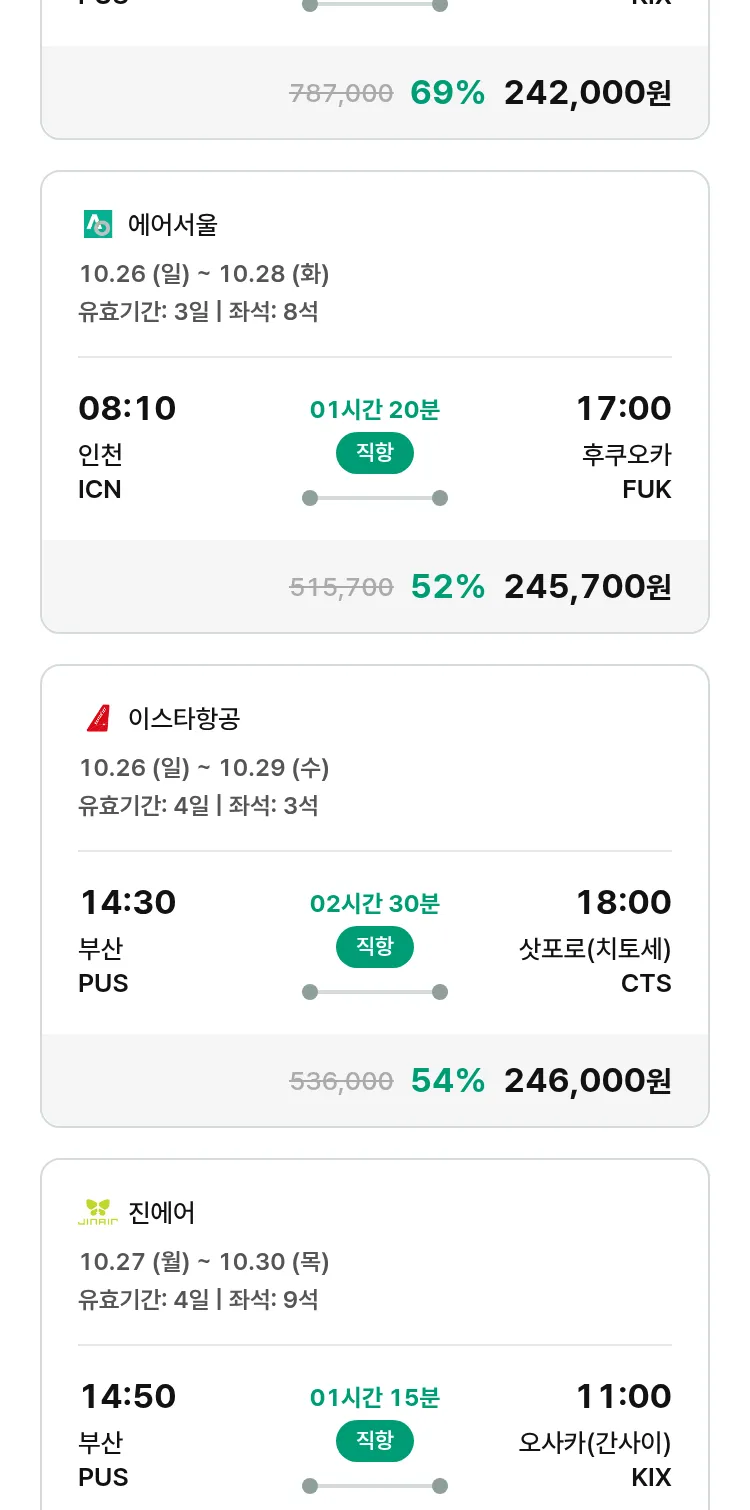Click the 52% discount label
This screenshot has width=750, height=1510.
pyautogui.click(x=447, y=587)
